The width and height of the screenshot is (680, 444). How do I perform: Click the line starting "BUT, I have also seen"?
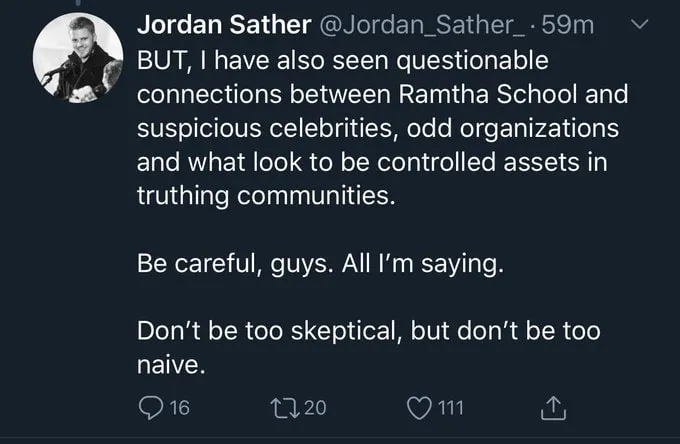click(342, 59)
